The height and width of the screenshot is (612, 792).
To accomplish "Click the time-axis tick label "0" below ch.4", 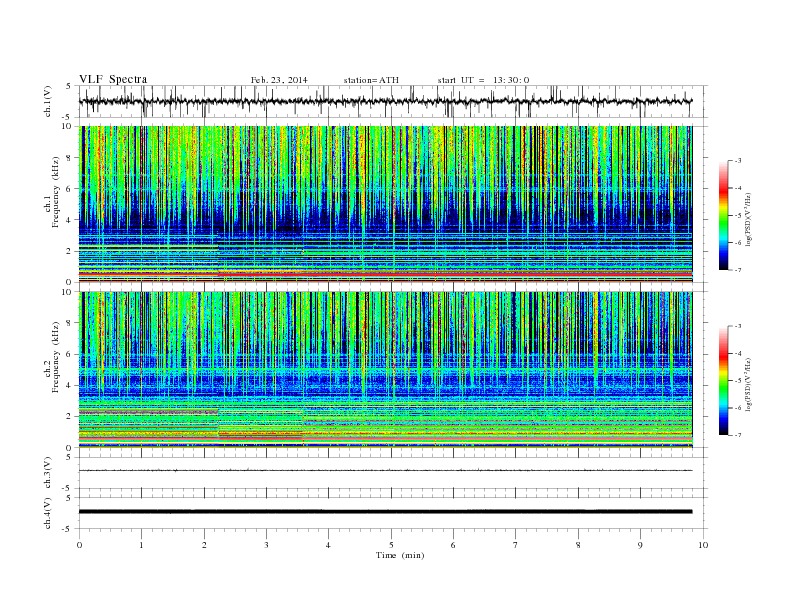I will (x=79, y=545).
